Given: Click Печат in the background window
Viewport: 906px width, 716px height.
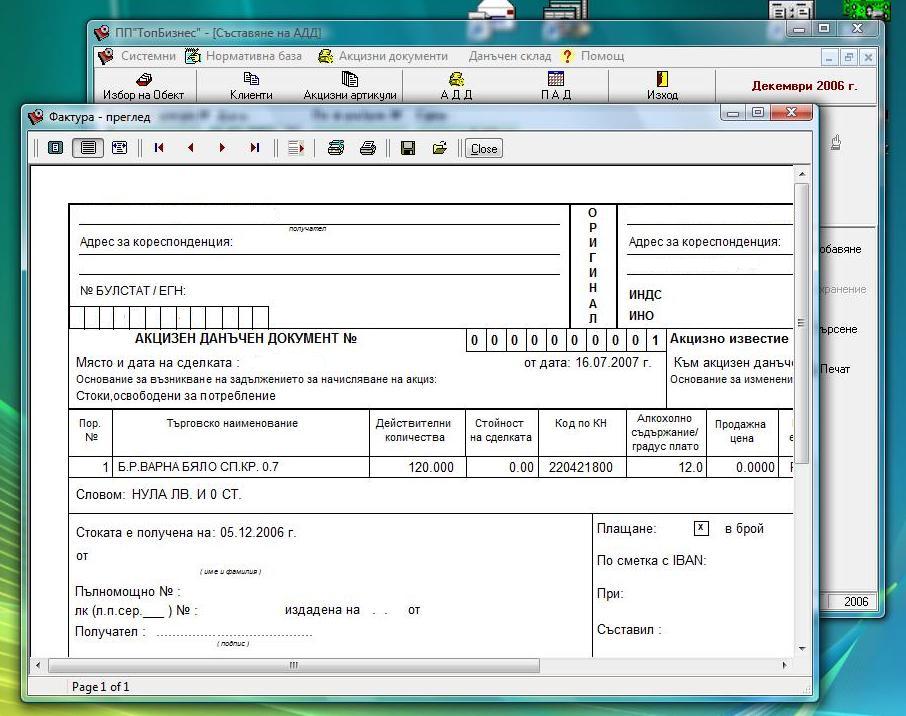Looking at the screenshot, I should tap(835, 369).
